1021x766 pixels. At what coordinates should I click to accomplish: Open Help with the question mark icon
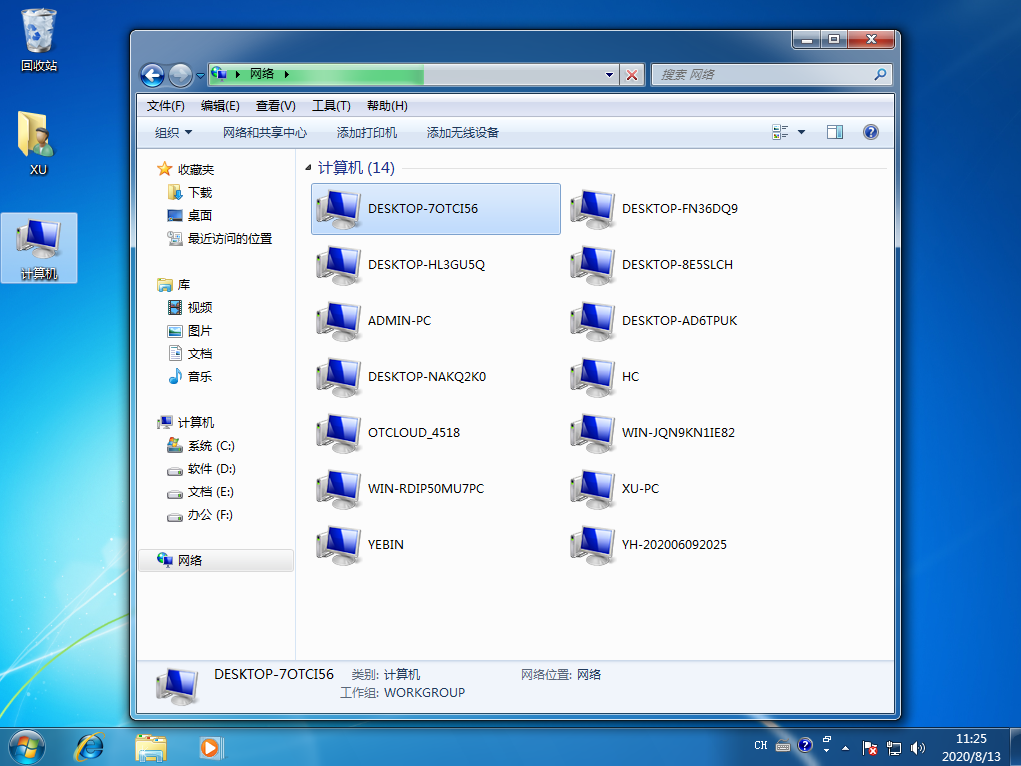pyautogui.click(x=871, y=132)
